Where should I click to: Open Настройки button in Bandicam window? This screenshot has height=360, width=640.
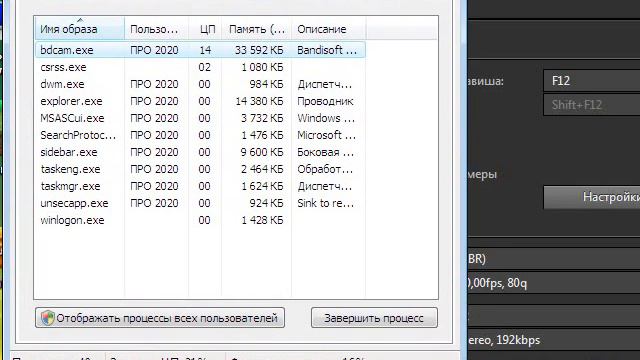click(592, 197)
